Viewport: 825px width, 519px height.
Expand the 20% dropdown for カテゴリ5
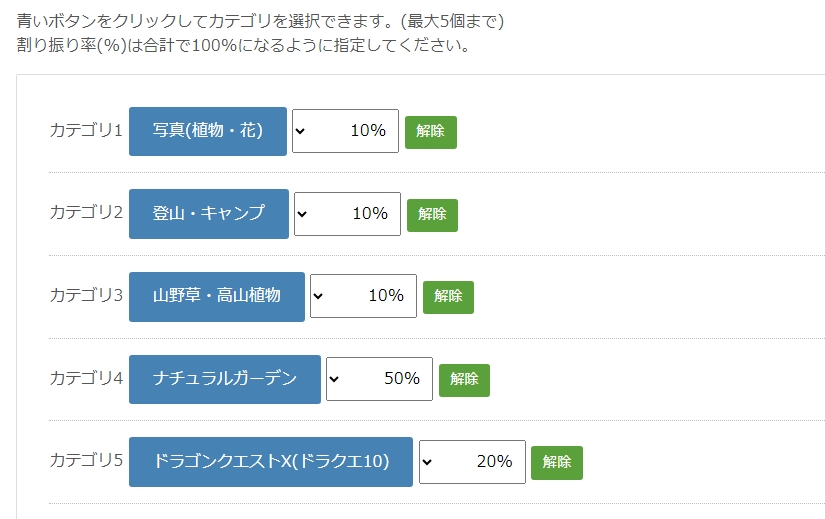click(x=472, y=461)
